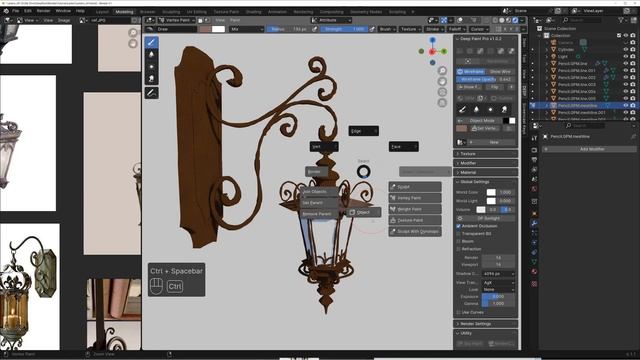This screenshot has width=640, height=360.
Task: Enable the Use Curves checkbox
Action: coord(458,312)
